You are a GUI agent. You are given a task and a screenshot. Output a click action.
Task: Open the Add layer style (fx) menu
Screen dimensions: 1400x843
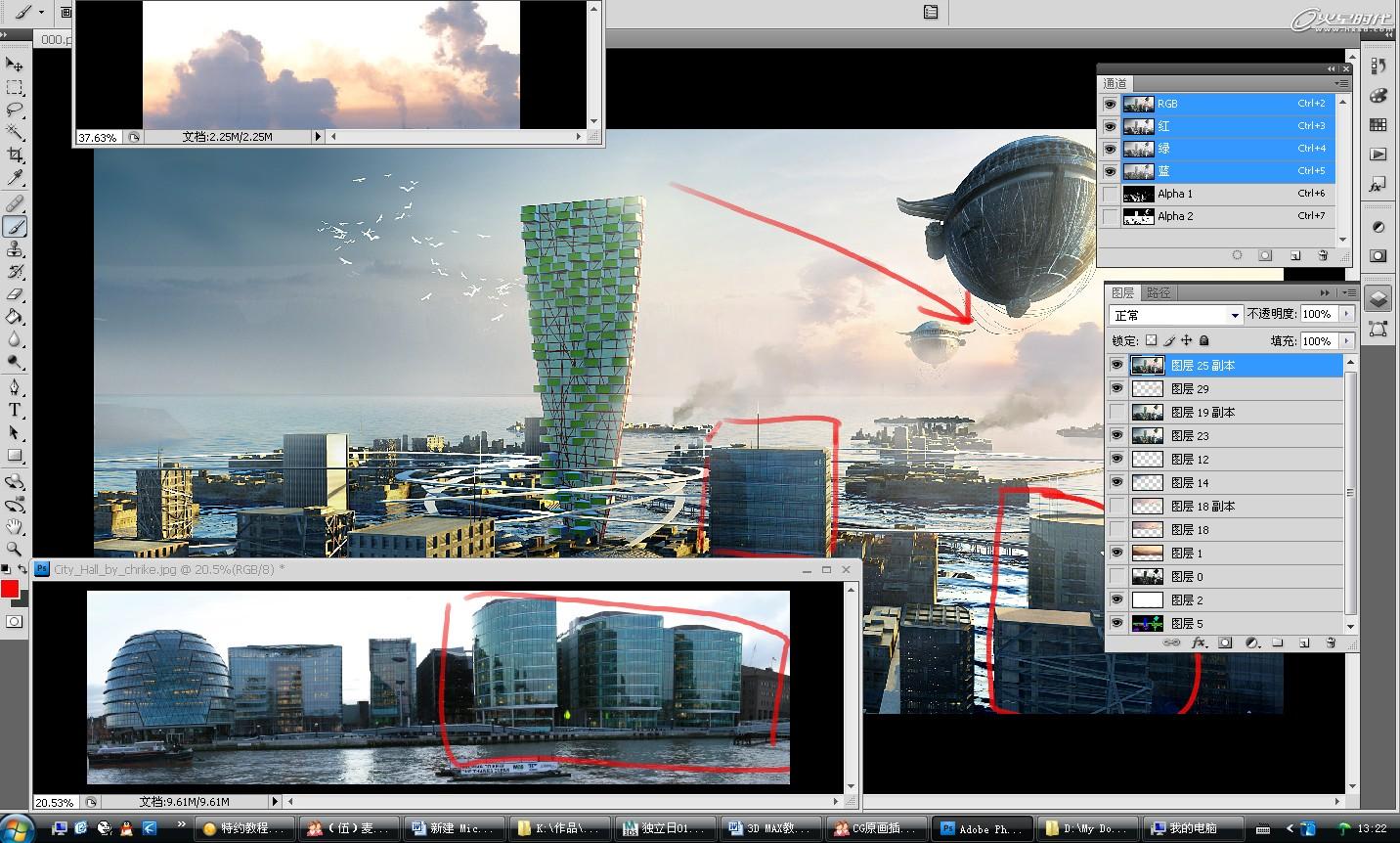(1199, 643)
